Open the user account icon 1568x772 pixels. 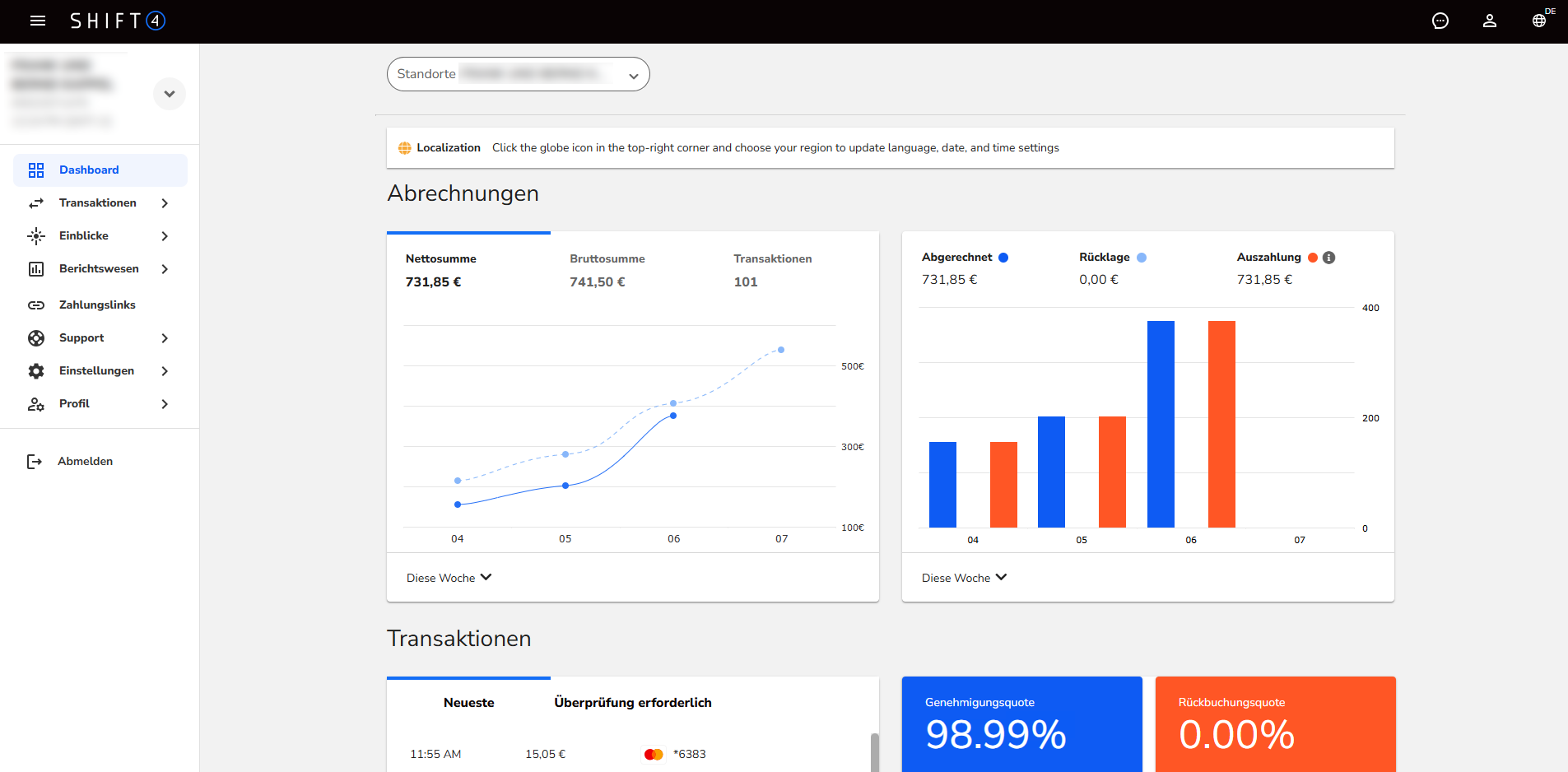click(1490, 21)
